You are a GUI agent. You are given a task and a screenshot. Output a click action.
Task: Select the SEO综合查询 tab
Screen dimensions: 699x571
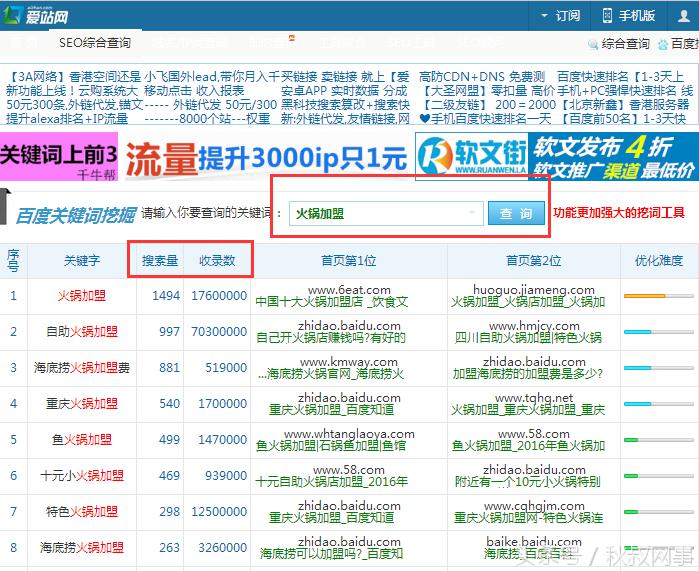(95, 43)
